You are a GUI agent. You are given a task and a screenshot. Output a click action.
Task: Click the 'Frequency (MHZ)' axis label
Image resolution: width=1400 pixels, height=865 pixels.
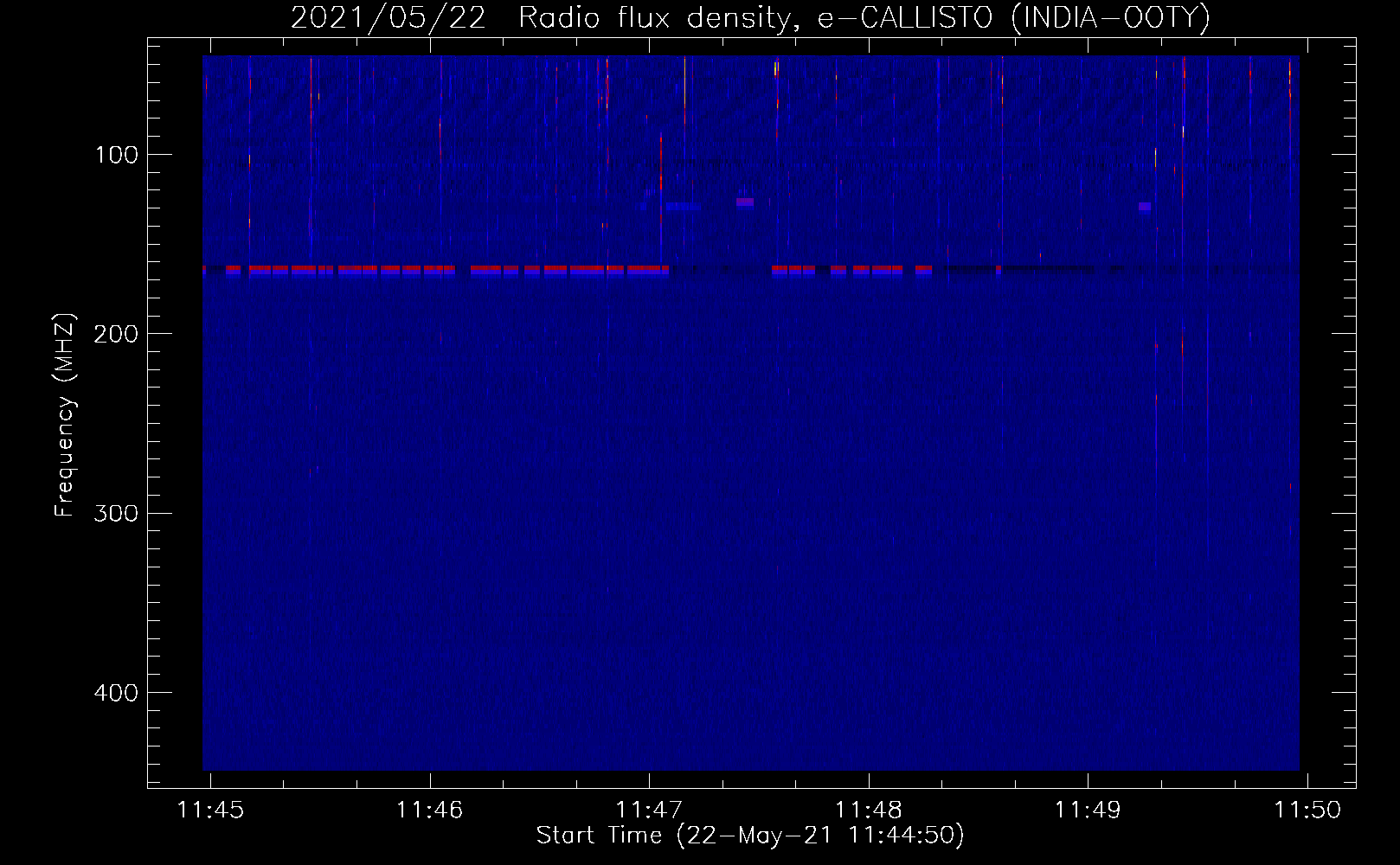coord(65,413)
